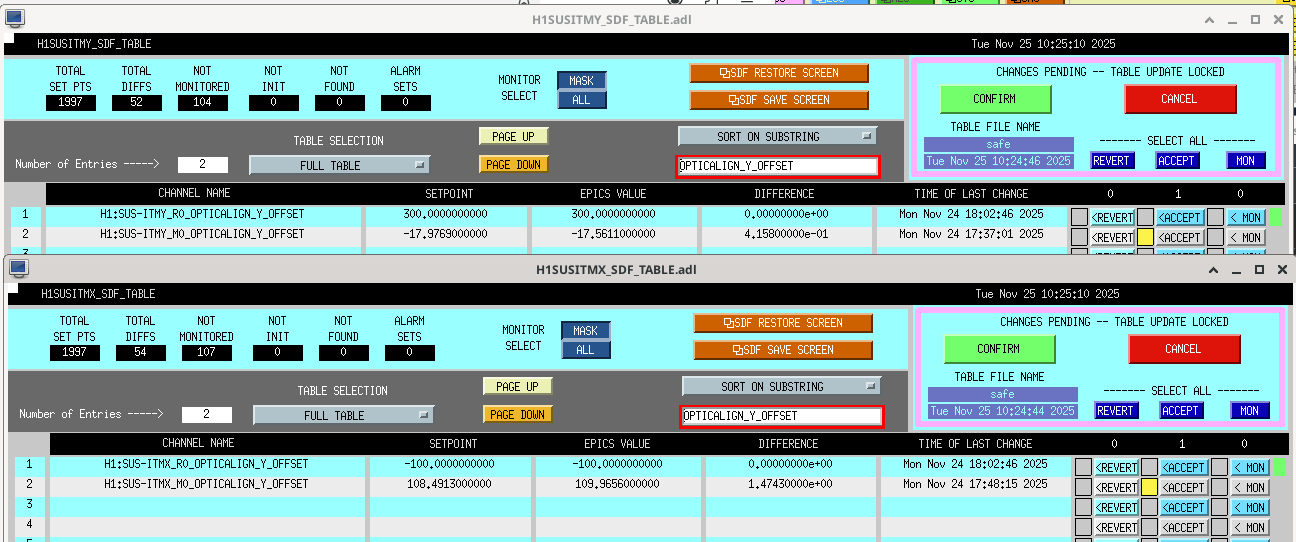This screenshot has width=1296, height=542.
Task: Open SDF SAVE SCREEN in ITMY window
Action: click(x=779, y=100)
